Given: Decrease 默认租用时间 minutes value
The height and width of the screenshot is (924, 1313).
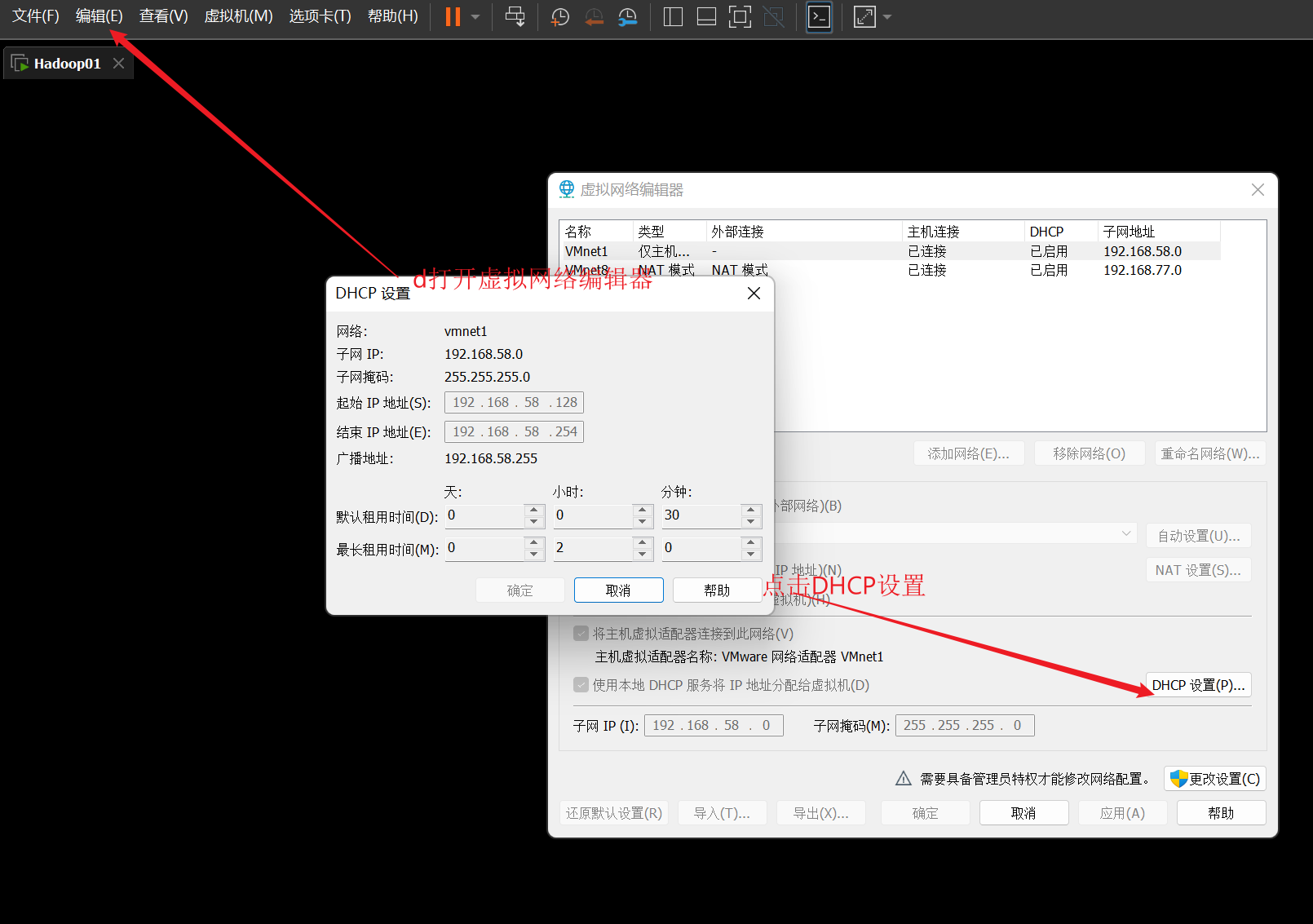Looking at the screenshot, I should click(x=751, y=522).
